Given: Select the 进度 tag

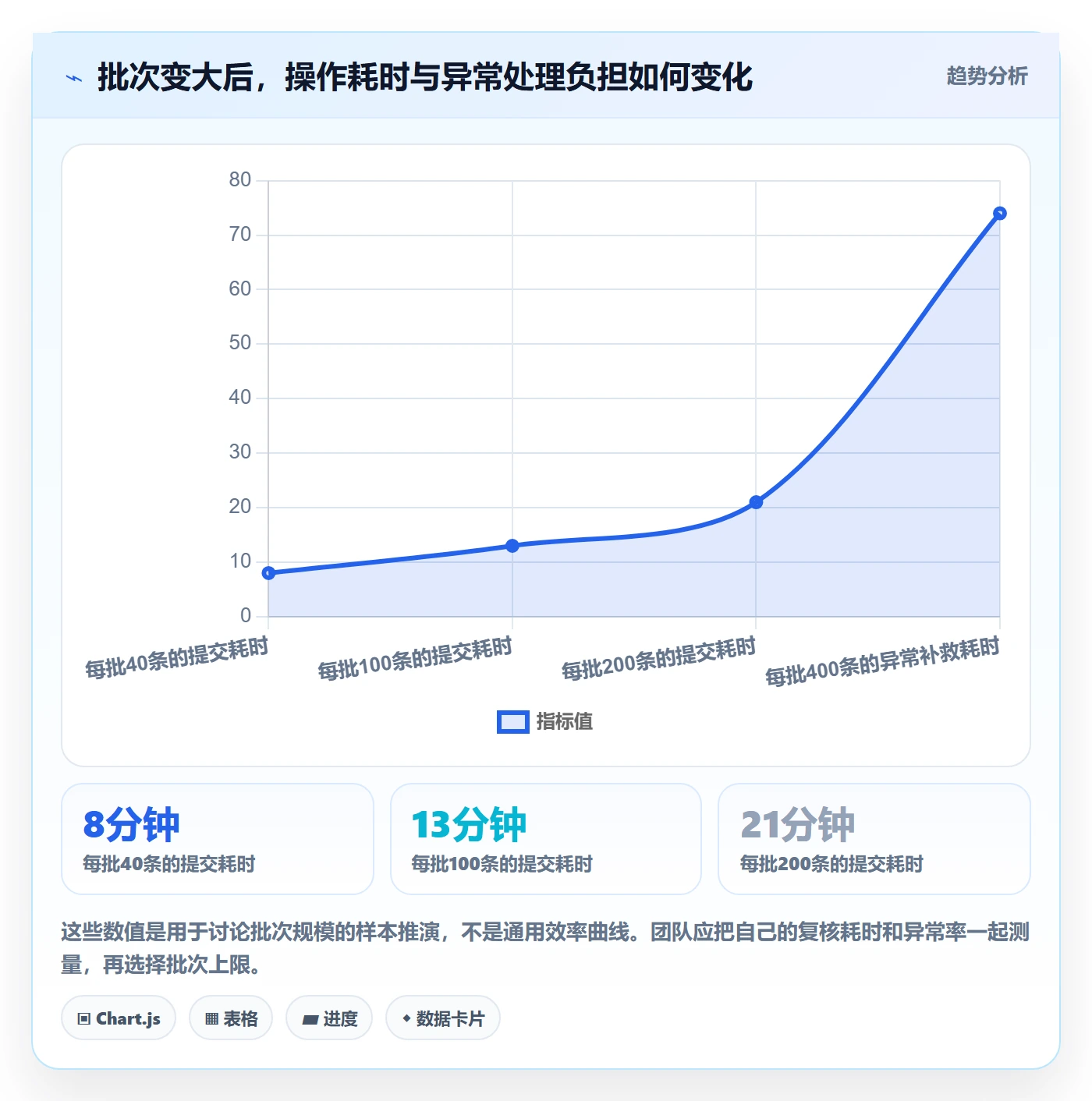Looking at the screenshot, I should click(x=329, y=1018).
